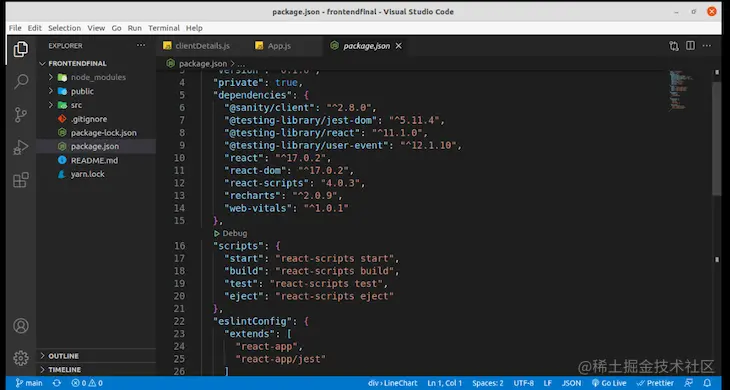730x390 pixels.
Task: Click the "recharts" dependency line
Action: (284, 195)
